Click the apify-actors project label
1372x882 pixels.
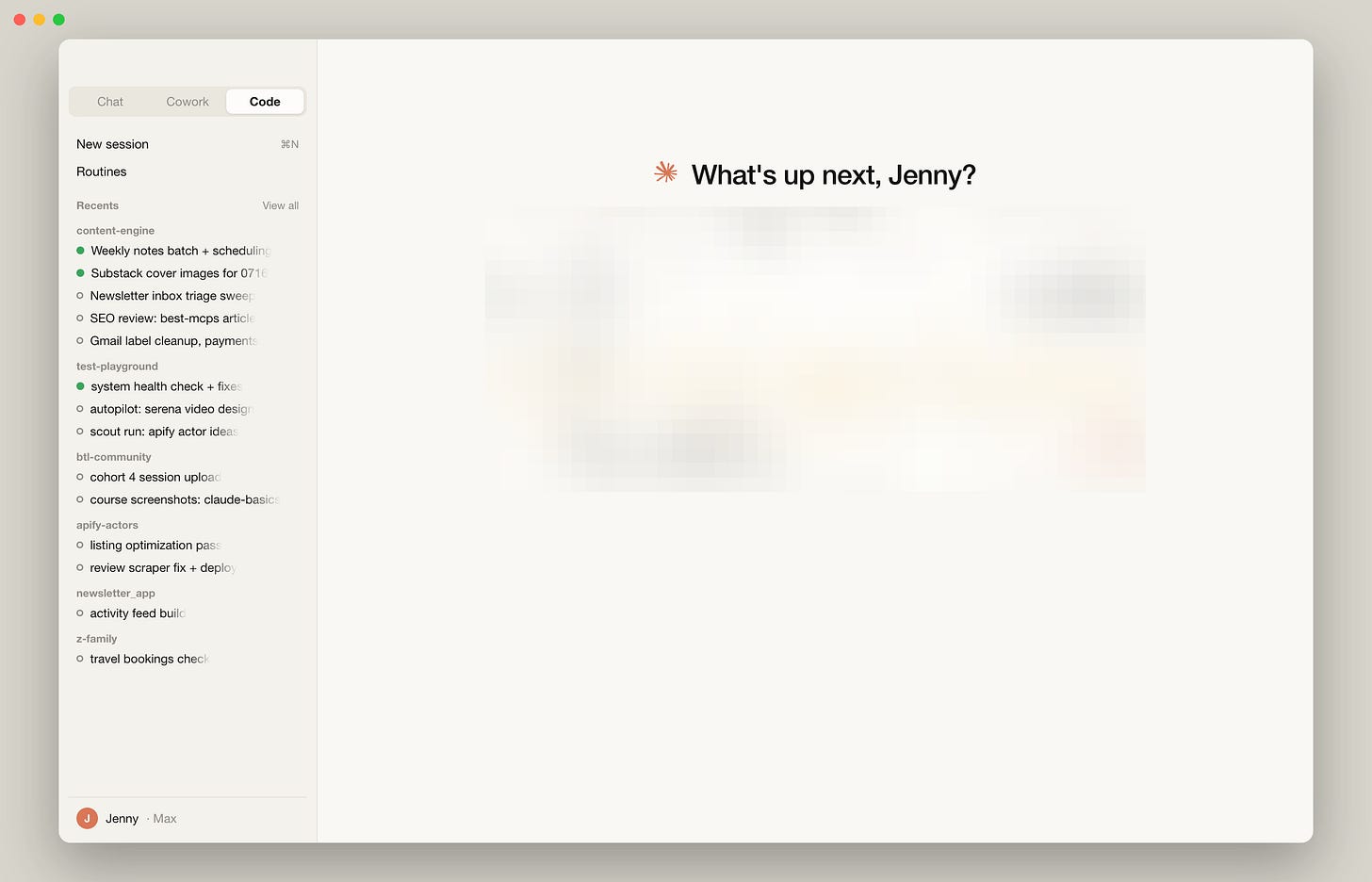[106, 525]
